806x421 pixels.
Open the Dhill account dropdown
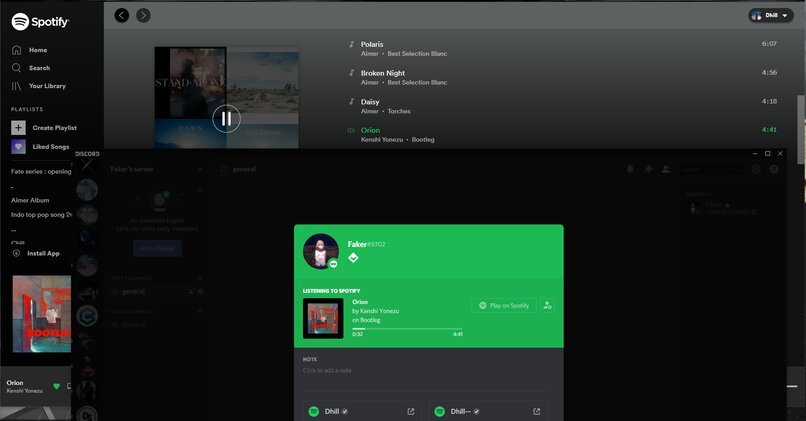771,15
